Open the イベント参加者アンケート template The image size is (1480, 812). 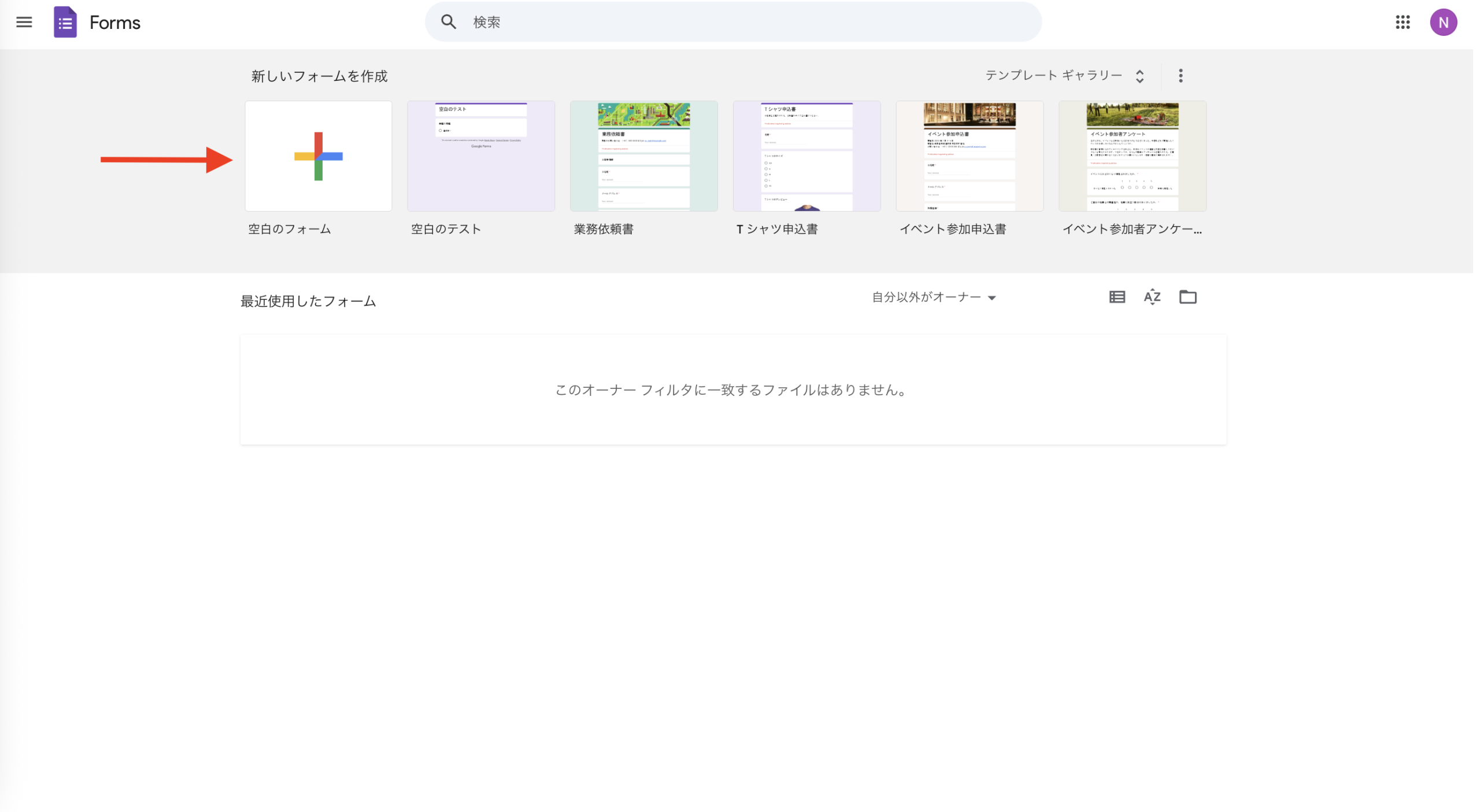click(x=1132, y=156)
